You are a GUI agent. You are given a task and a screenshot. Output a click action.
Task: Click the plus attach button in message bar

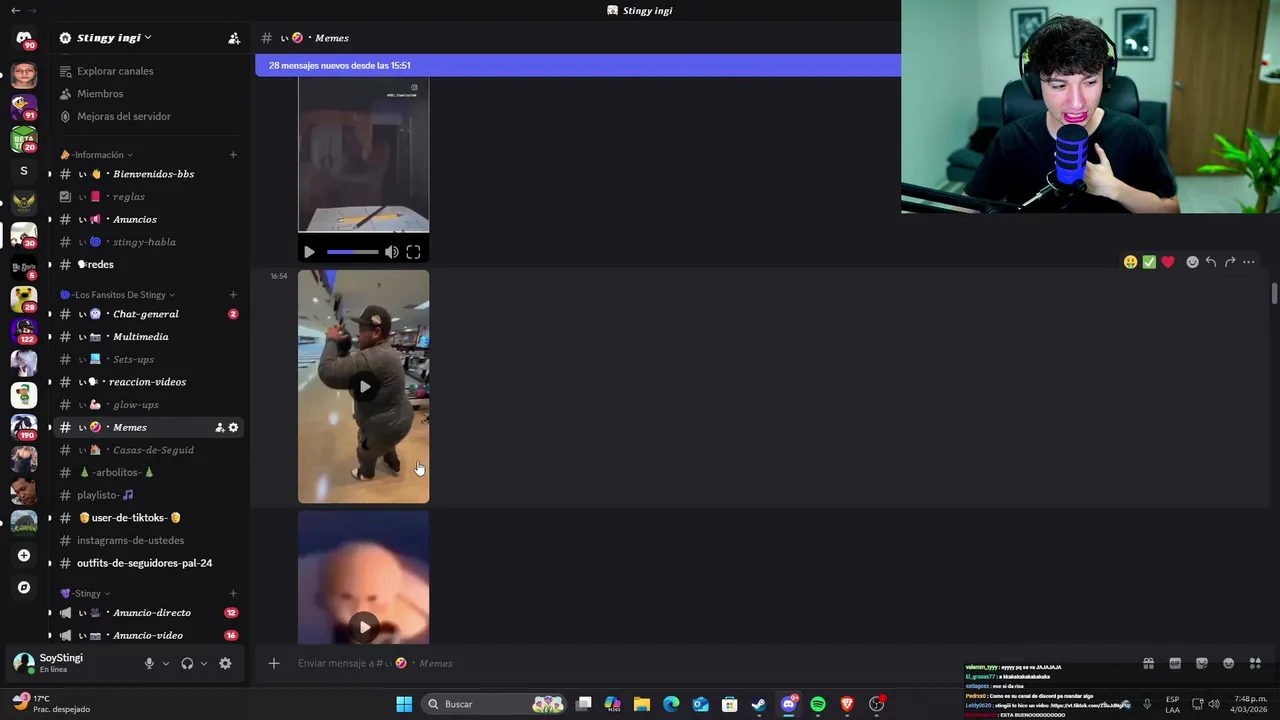click(274, 663)
